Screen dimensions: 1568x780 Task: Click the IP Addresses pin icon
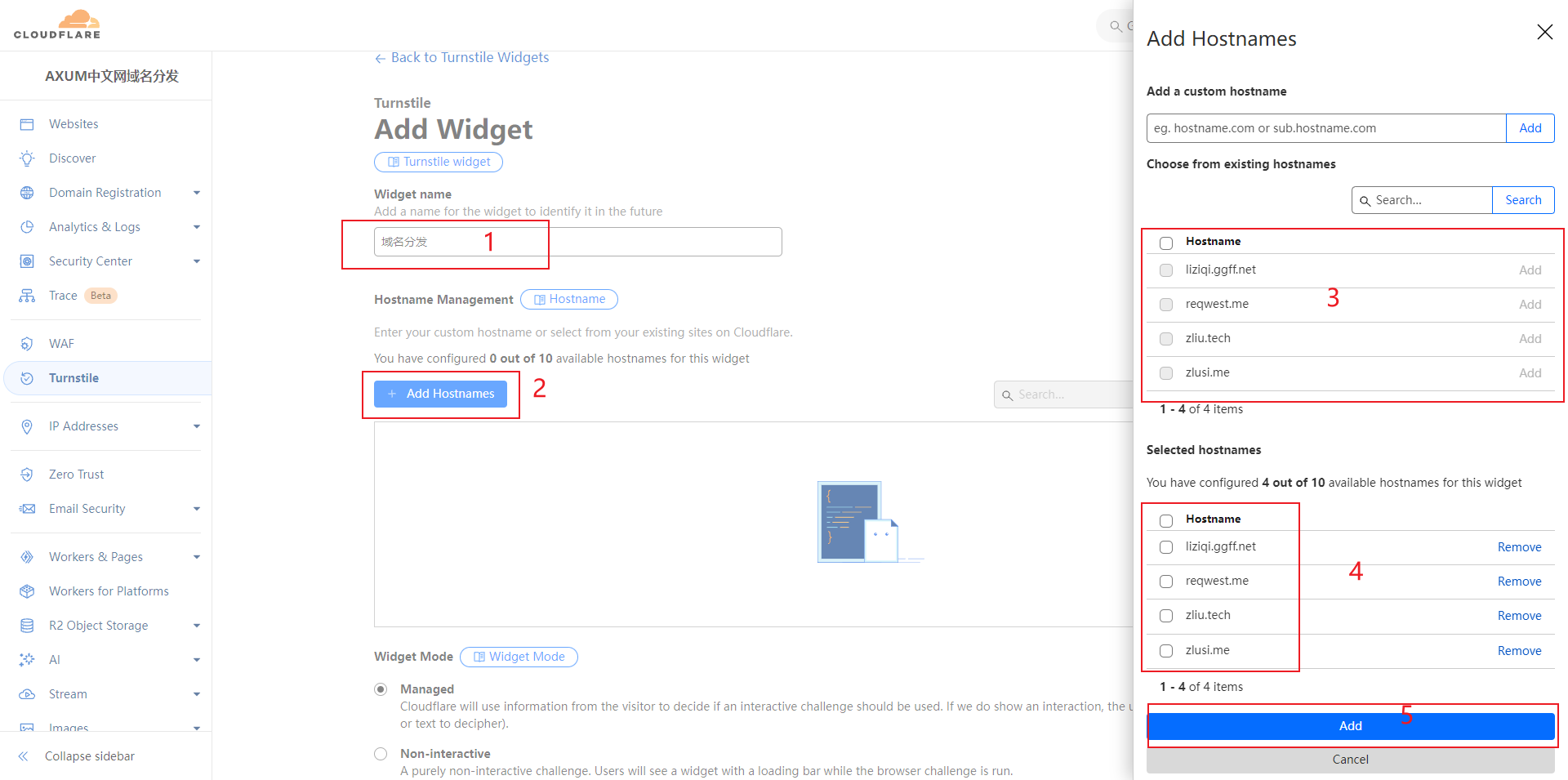[x=27, y=426]
